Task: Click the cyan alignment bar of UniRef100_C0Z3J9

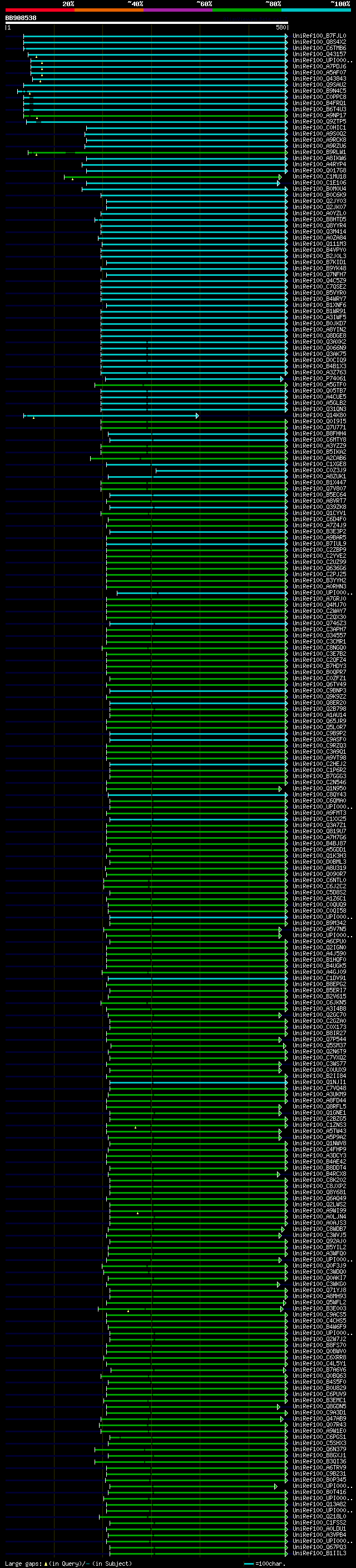Action: point(221,471)
